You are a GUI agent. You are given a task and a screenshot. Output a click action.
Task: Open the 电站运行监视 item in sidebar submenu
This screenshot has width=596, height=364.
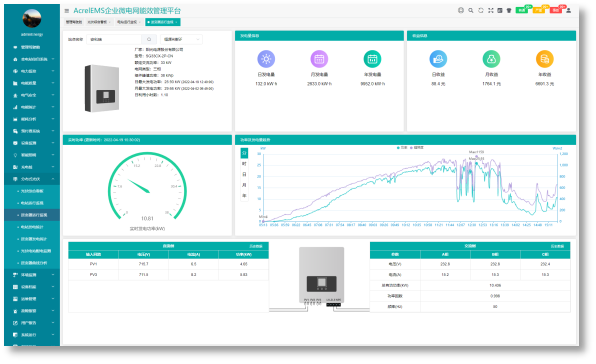pyautogui.click(x=32, y=203)
